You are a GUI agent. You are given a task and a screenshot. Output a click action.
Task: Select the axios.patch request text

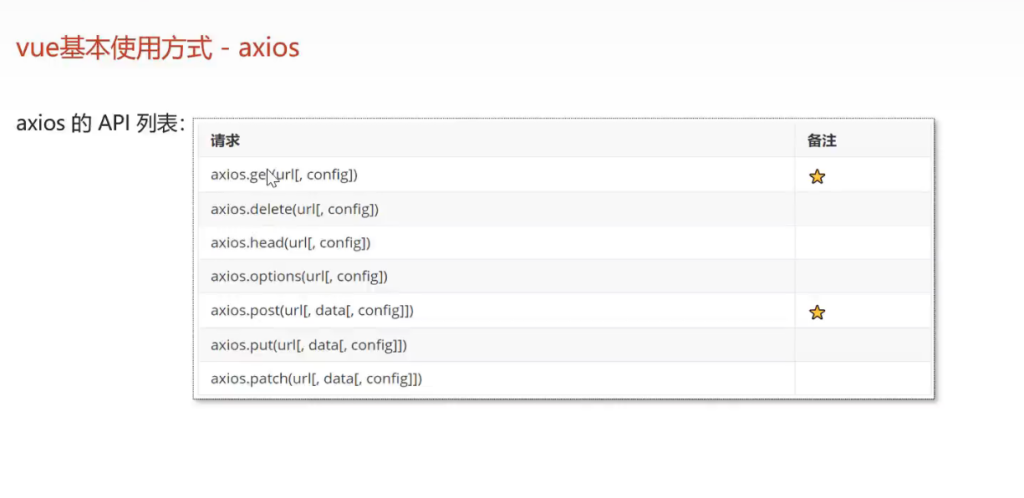coord(316,379)
